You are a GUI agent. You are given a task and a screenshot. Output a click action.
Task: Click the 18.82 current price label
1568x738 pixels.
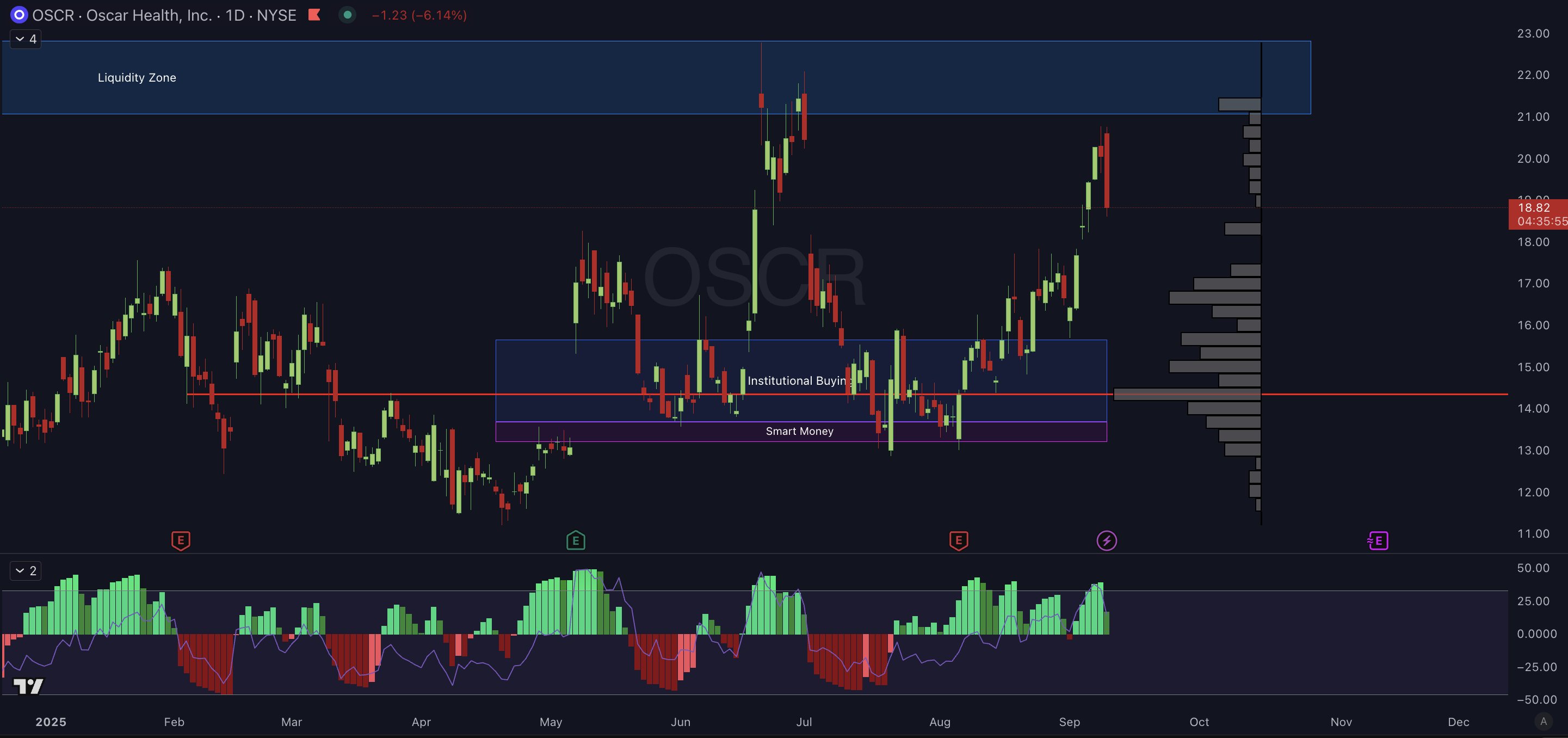pyautogui.click(x=1533, y=208)
